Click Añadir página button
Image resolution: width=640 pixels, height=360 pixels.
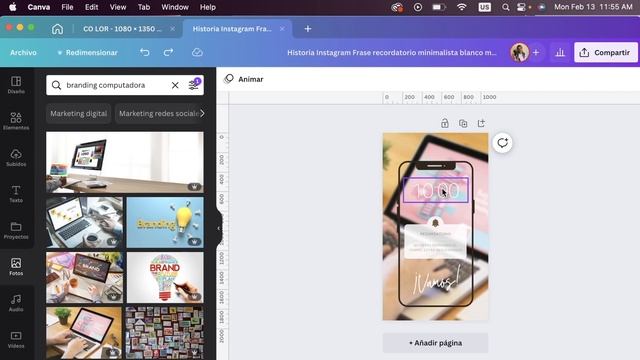435,343
